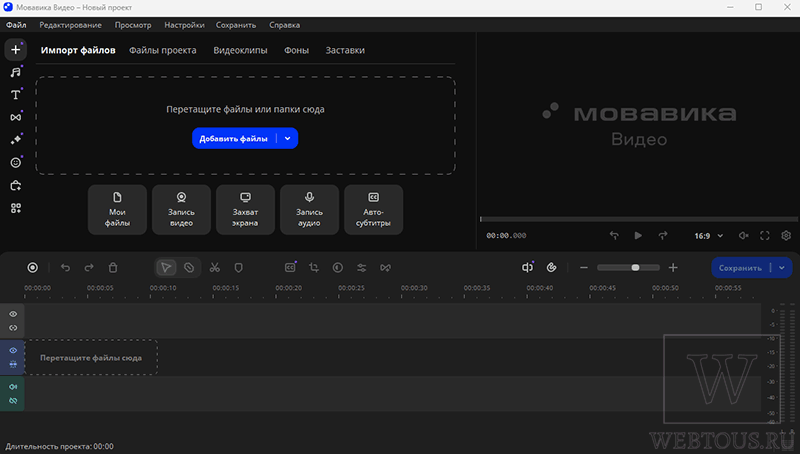The width and height of the screenshot is (800, 454).
Task: Click the Crop tool in the timeline toolbar
Action: pyautogui.click(x=314, y=267)
